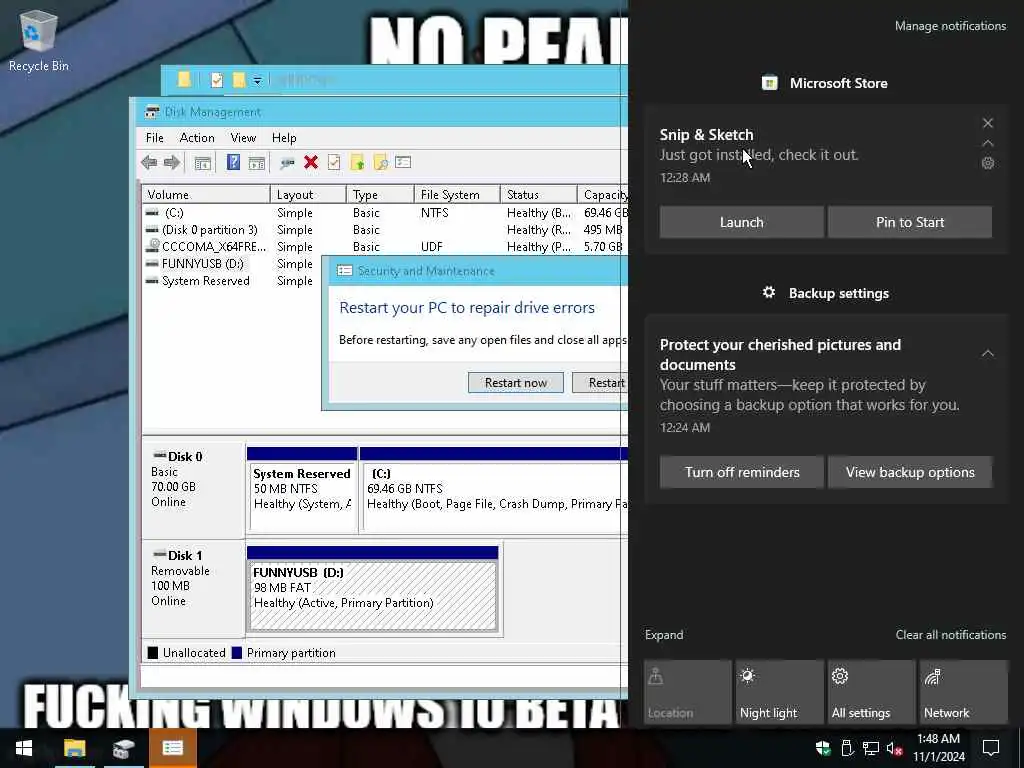
Task: Open Help via the blue question-mark icon
Action: (x=233, y=163)
